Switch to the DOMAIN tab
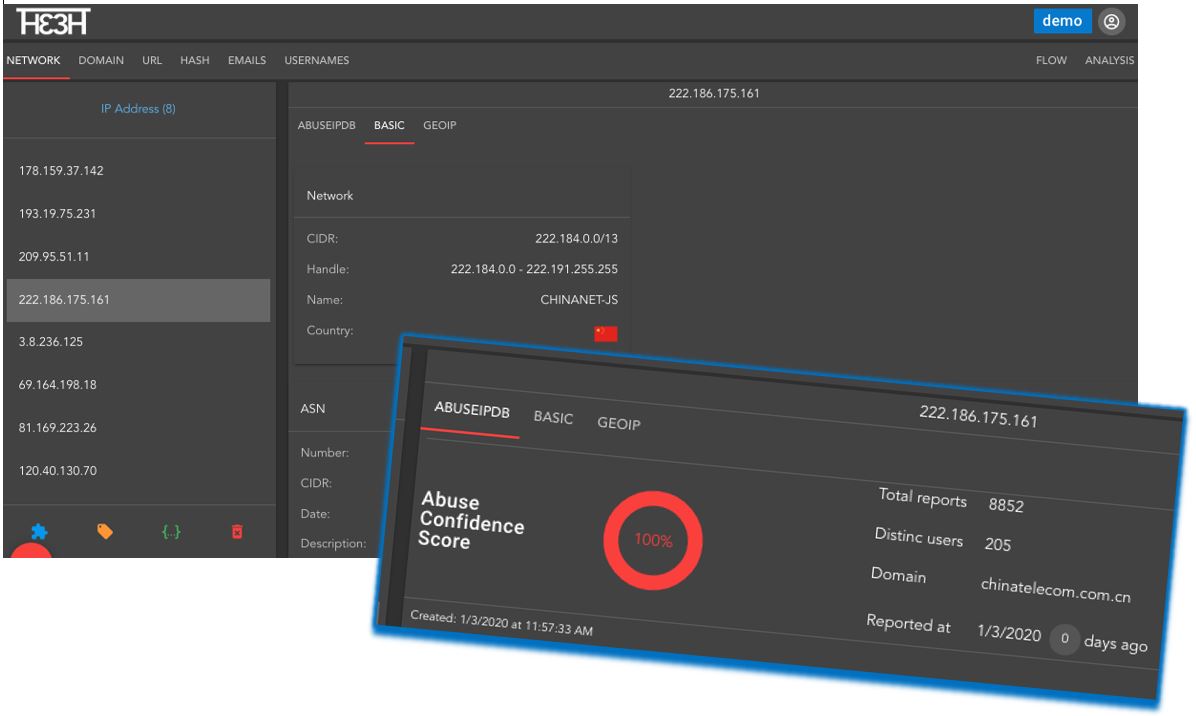 101,61
